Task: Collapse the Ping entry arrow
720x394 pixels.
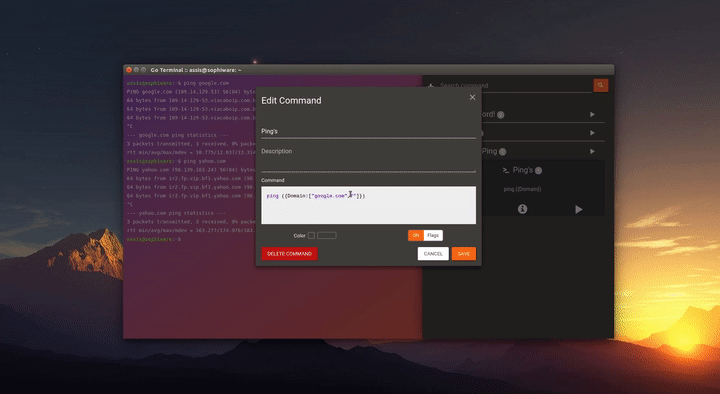Action: click(592, 151)
